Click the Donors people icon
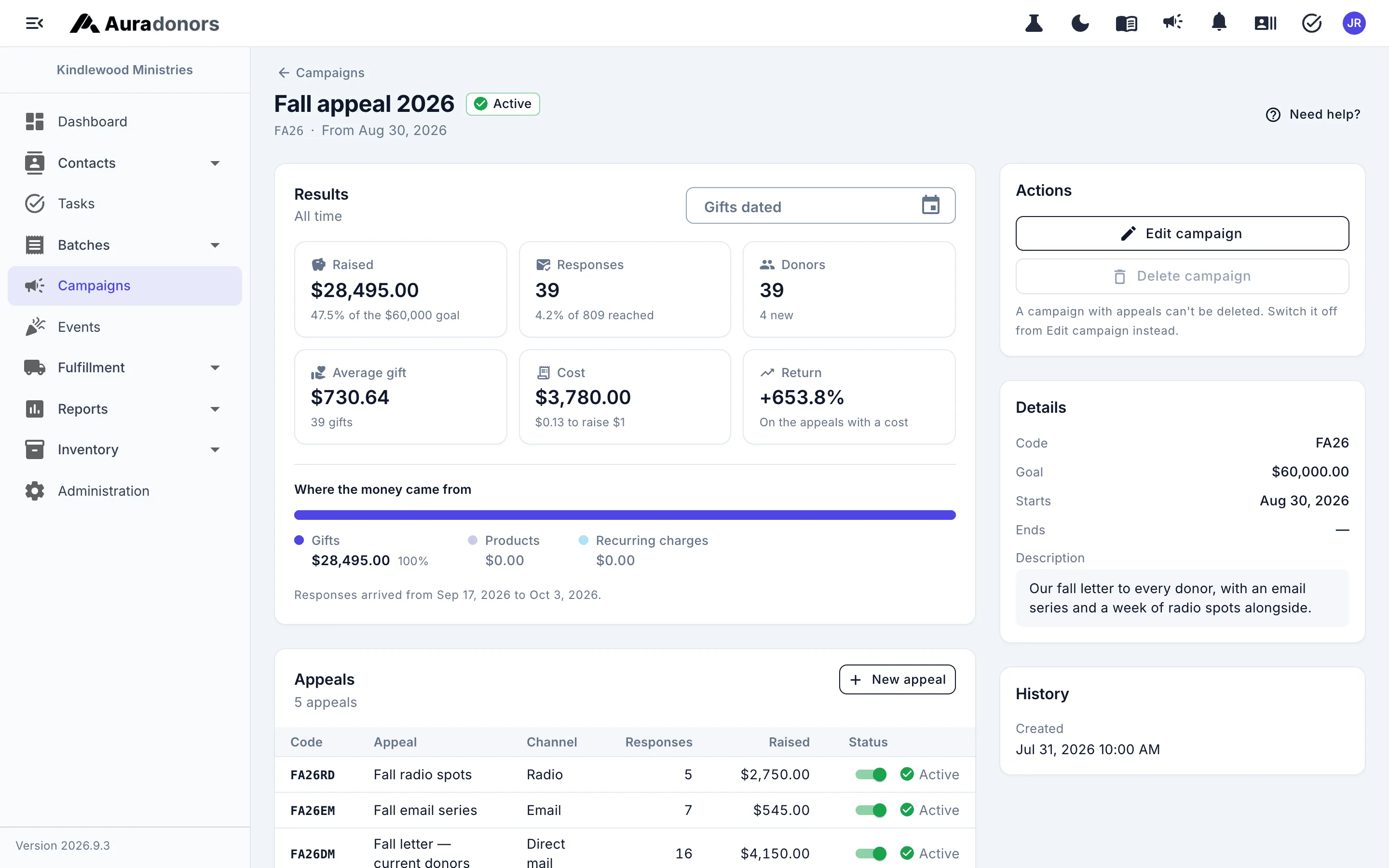This screenshot has width=1389, height=868. (x=767, y=265)
